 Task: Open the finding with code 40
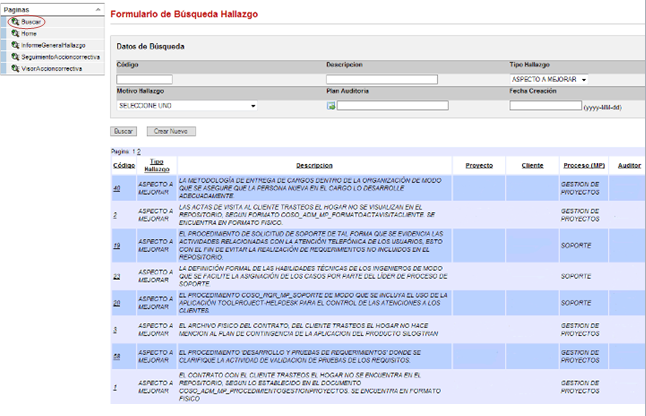pyautogui.click(x=117, y=187)
